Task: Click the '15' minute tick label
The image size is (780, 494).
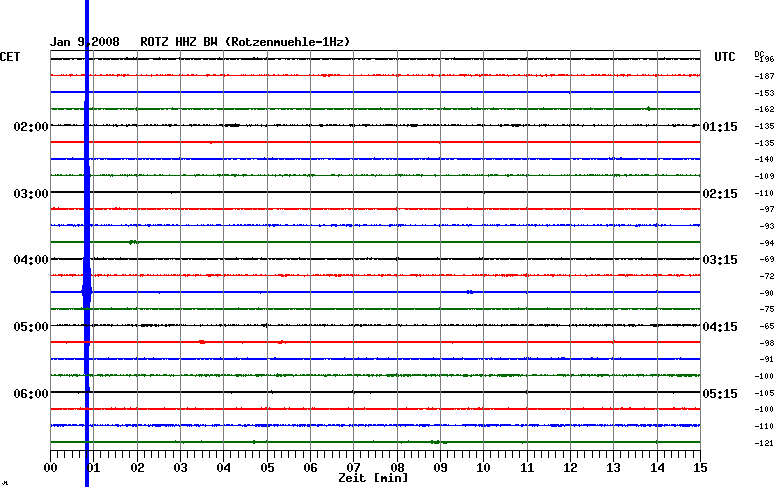Action: pos(700,468)
